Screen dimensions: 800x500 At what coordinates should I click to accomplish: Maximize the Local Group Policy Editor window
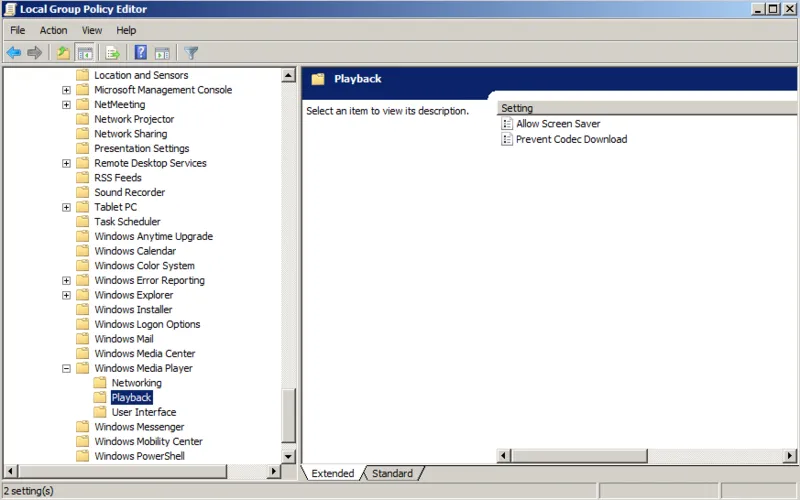[774, 9]
